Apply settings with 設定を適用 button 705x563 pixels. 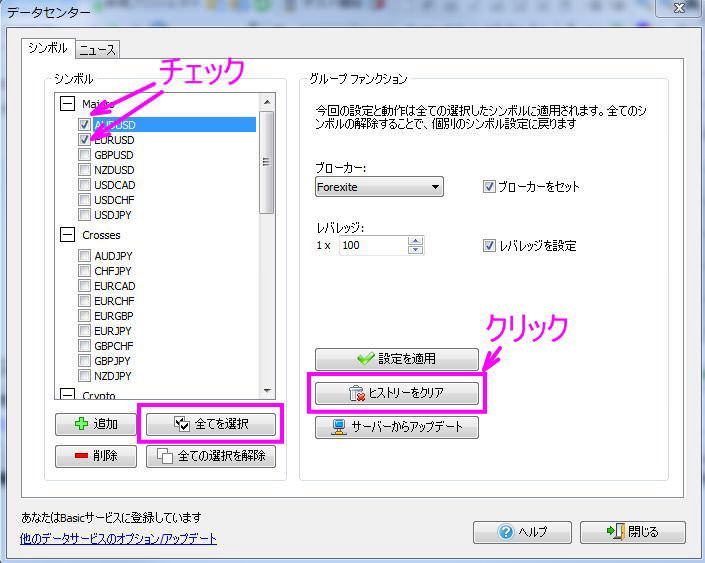[x=396, y=359]
